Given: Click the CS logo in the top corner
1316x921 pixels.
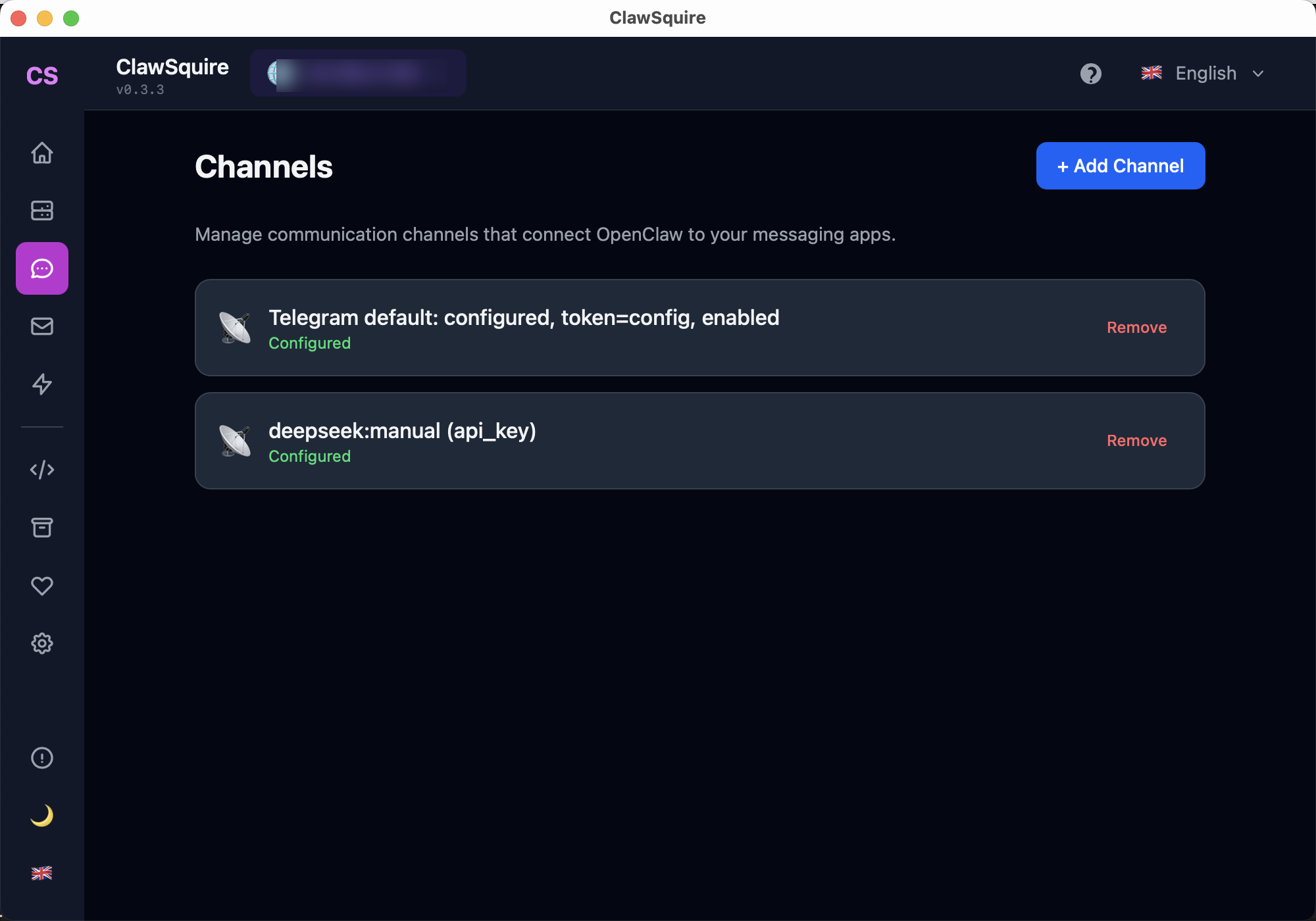Looking at the screenshot, I should click(42, 75).
